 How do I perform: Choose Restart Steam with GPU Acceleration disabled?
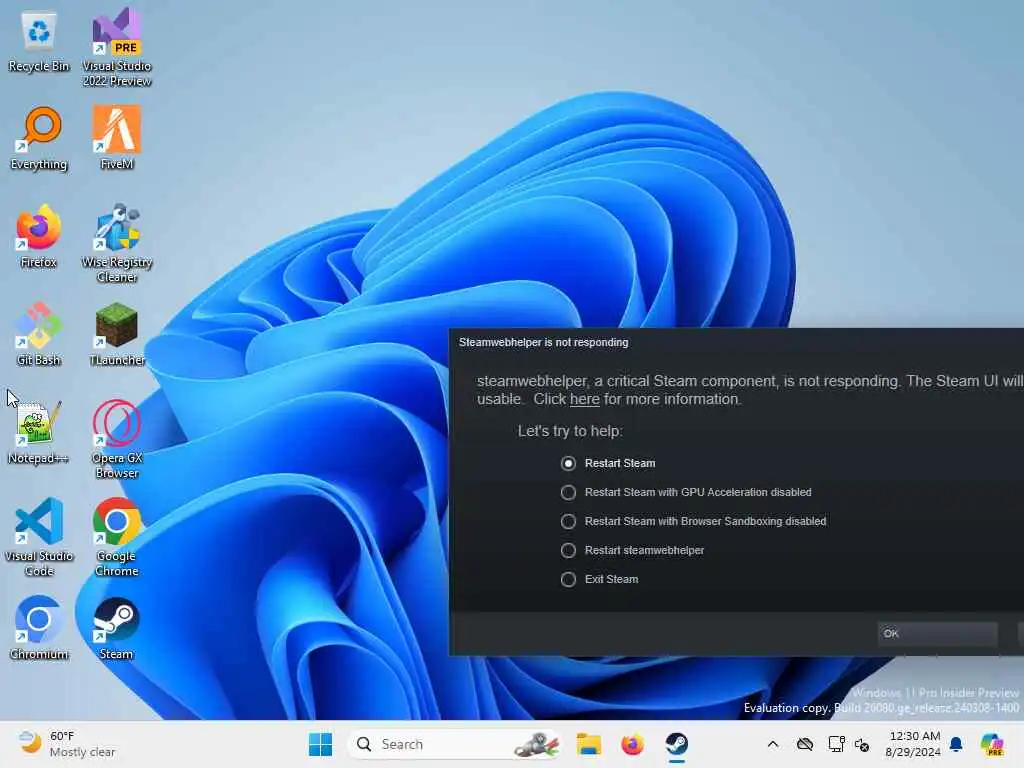click(686, 492)
